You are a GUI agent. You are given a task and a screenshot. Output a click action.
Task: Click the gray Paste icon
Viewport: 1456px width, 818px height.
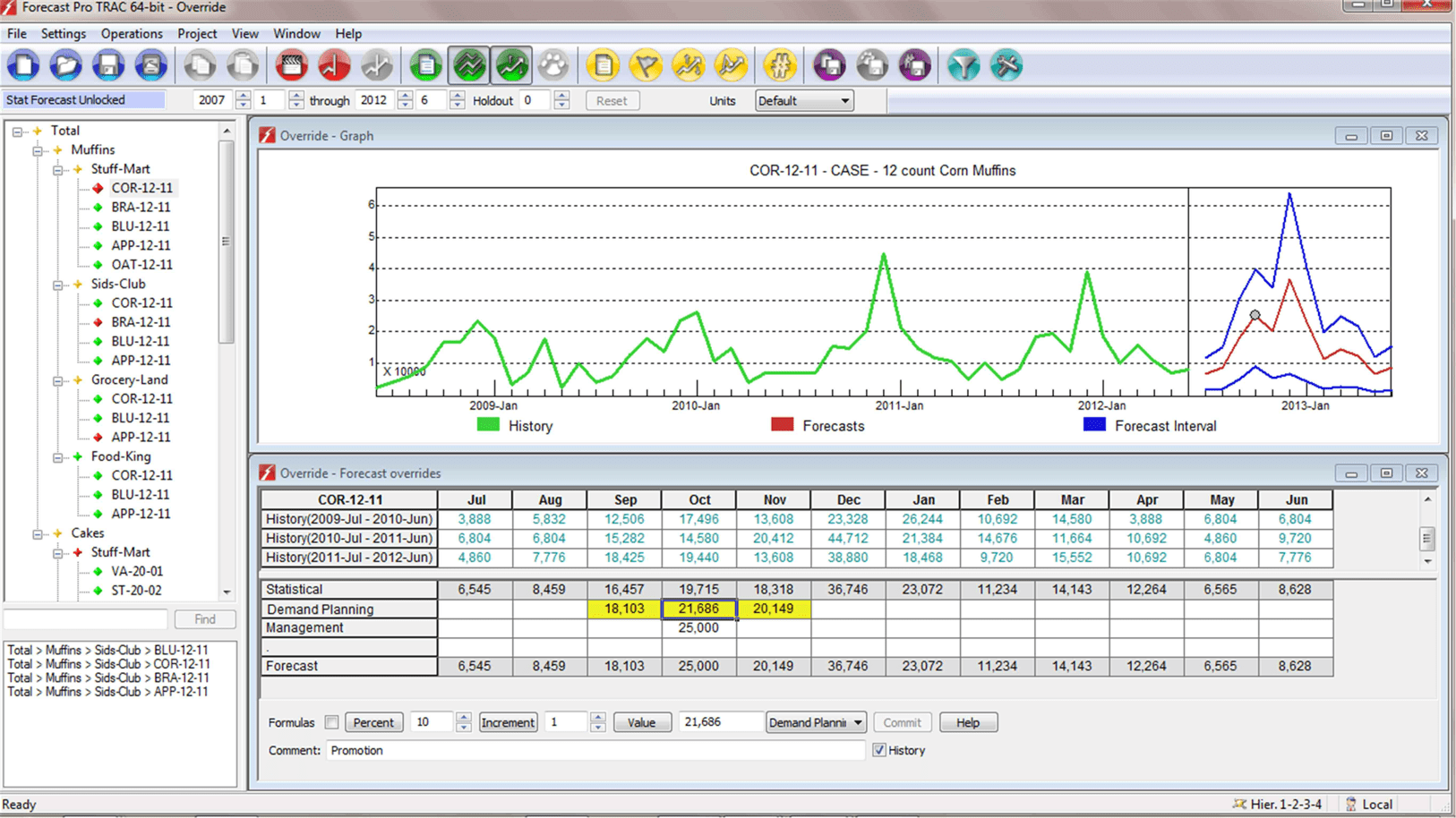coord(242,65)
